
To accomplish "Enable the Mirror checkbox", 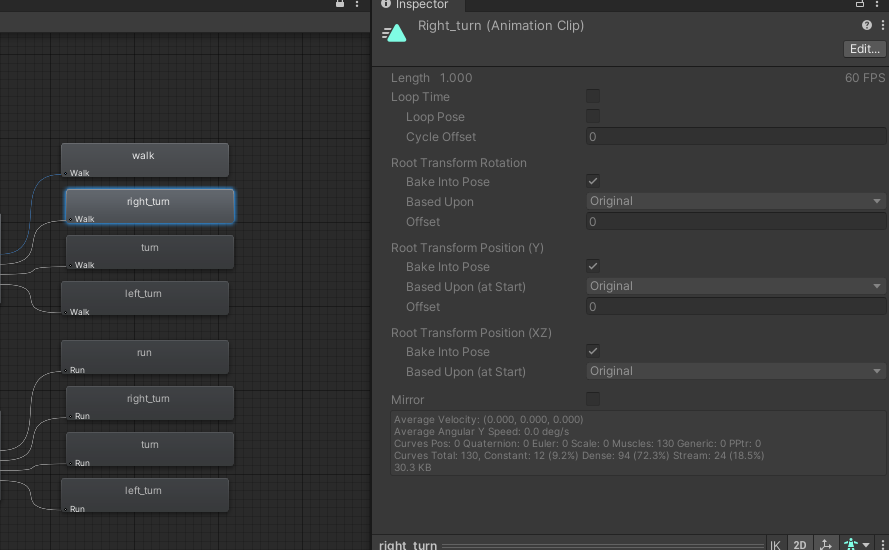I will click(593, 400).
